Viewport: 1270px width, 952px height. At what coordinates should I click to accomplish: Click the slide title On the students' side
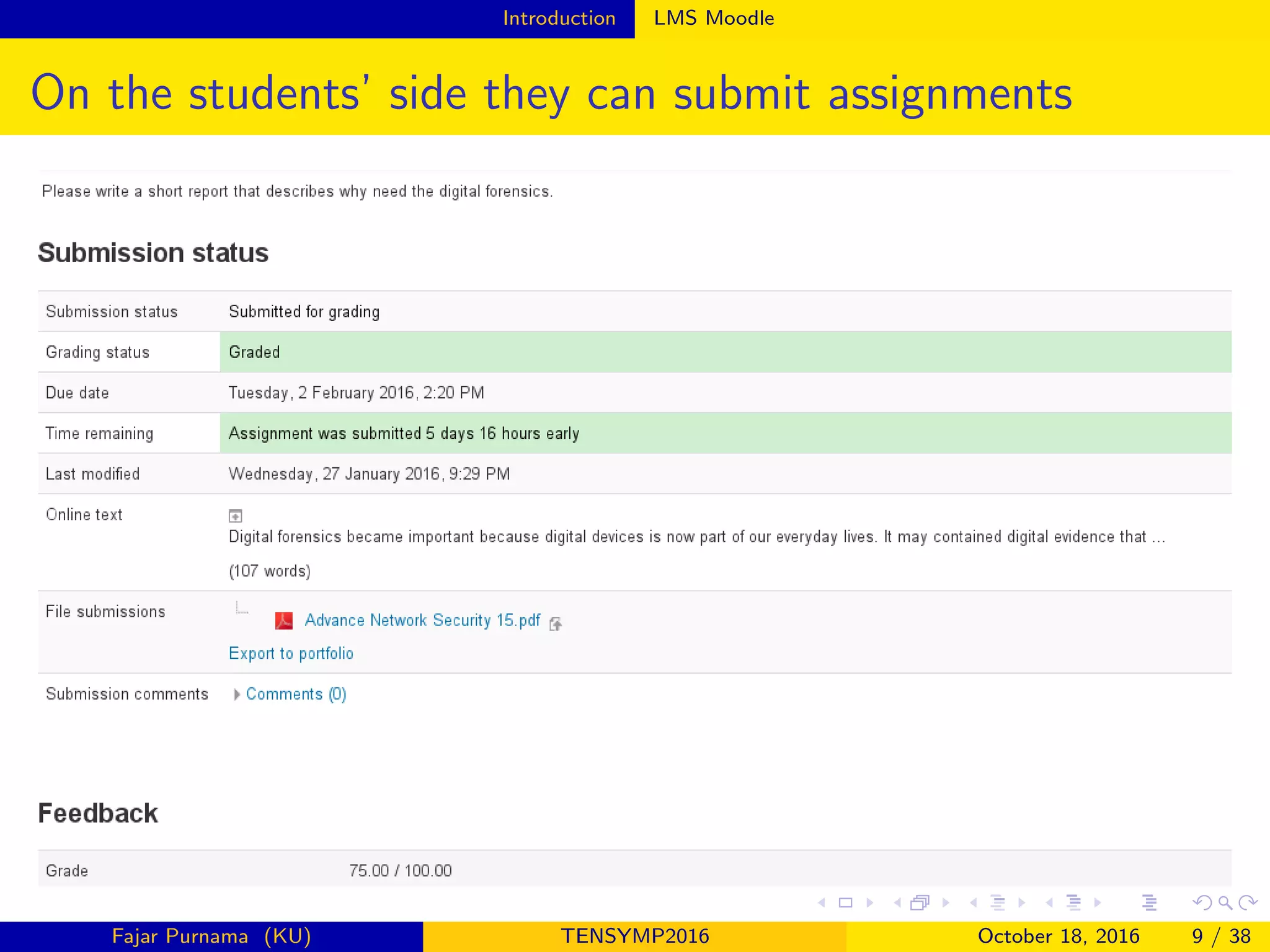click(552, 94)
